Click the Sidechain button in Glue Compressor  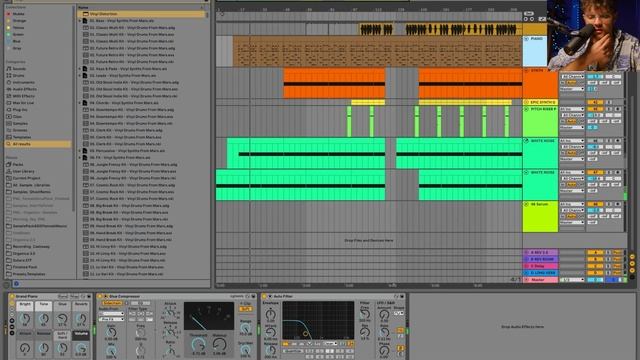click(x=112, y=303)
